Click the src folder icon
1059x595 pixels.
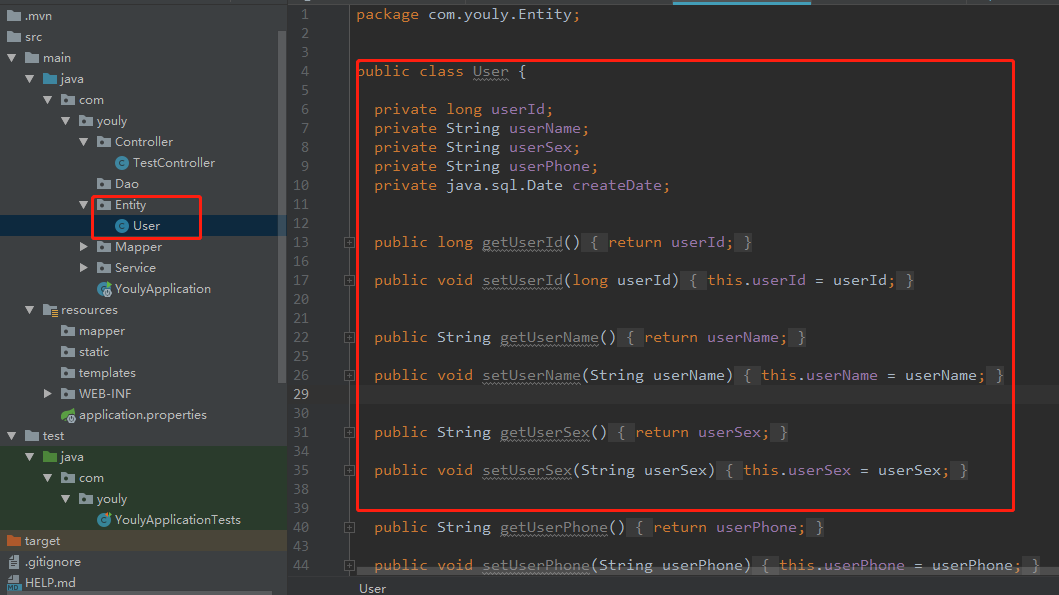14,36
